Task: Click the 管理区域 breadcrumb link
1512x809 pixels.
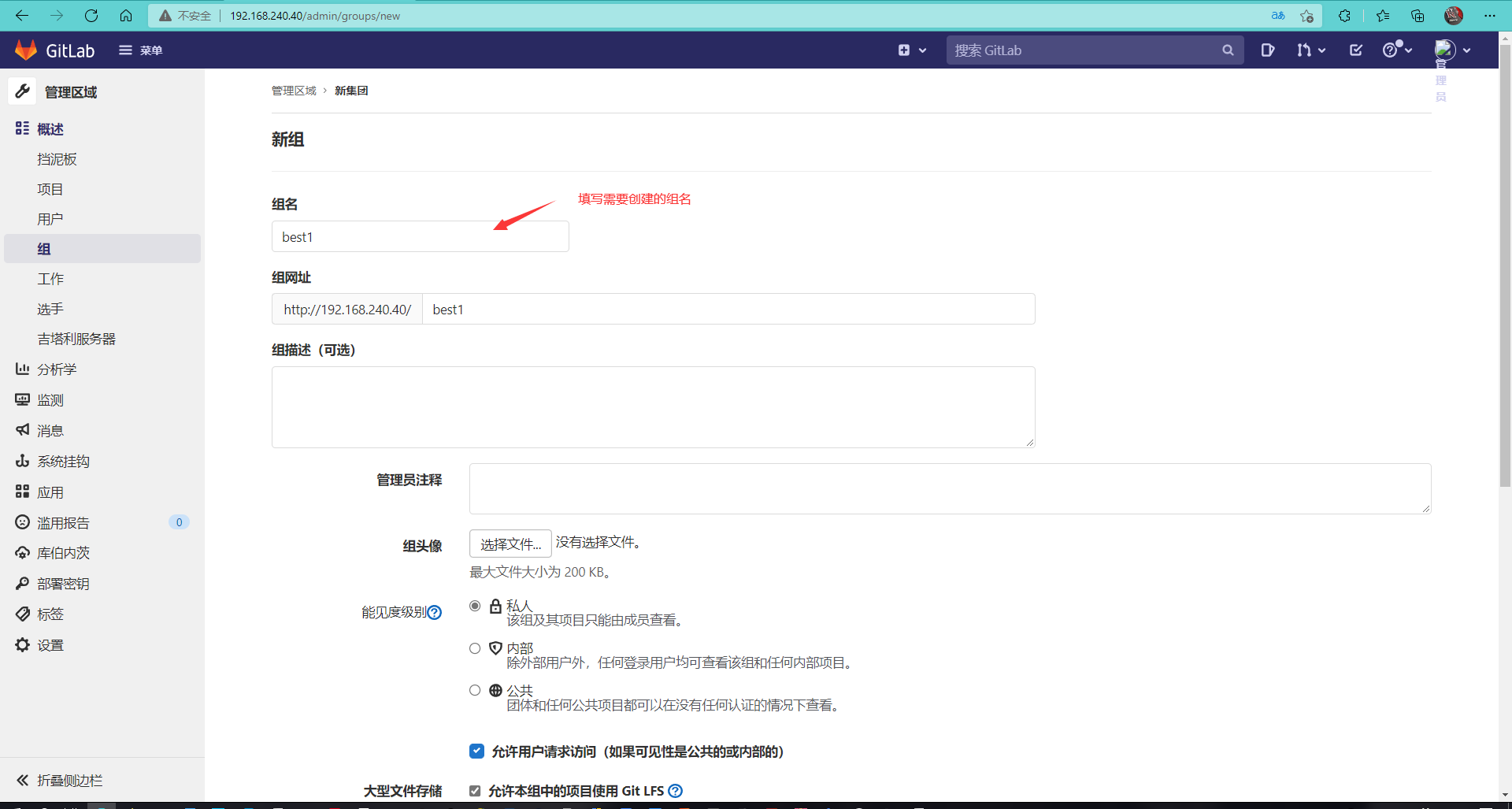Action: [294, 91]
